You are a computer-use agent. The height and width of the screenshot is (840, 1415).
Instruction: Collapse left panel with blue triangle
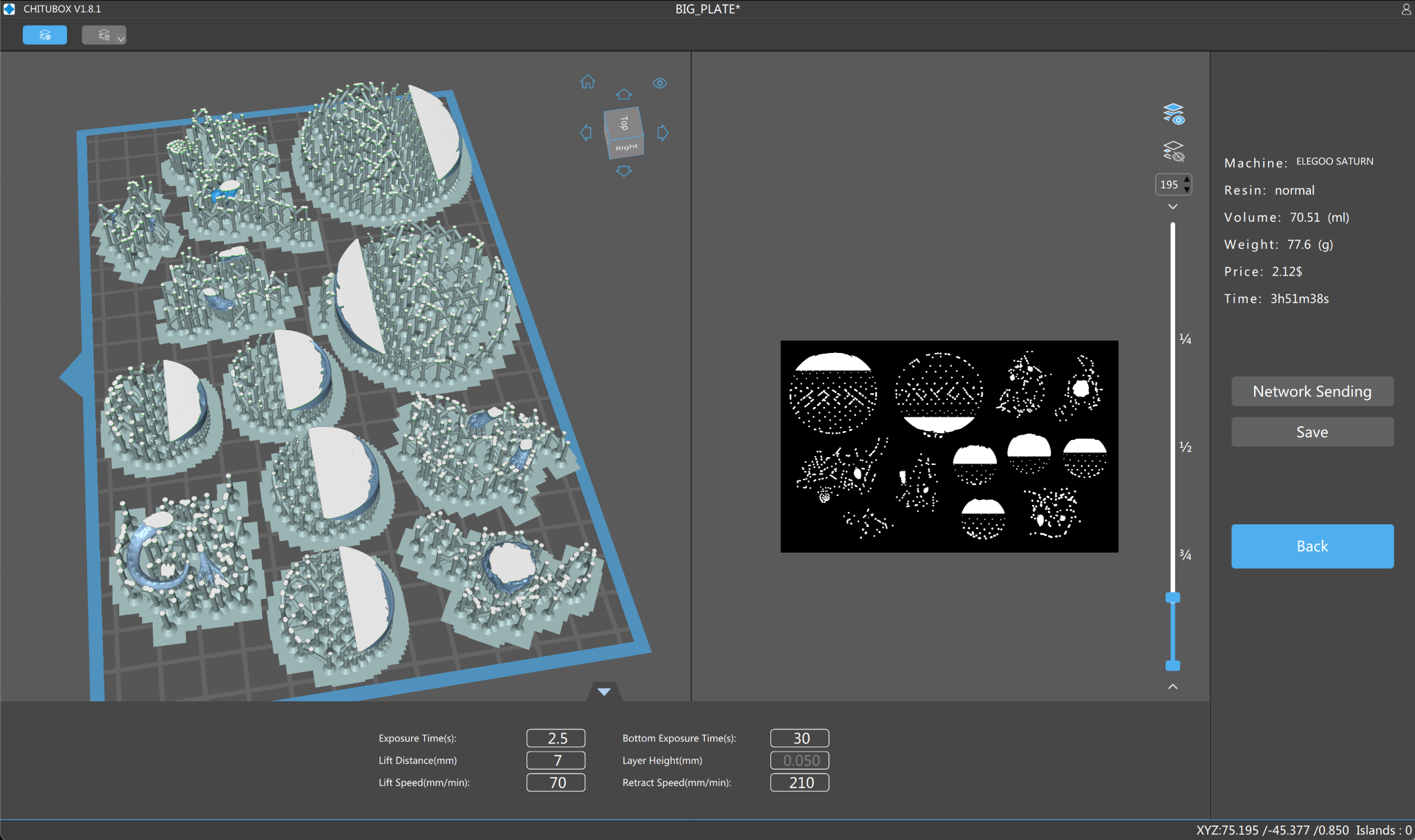tap(73, 376)
